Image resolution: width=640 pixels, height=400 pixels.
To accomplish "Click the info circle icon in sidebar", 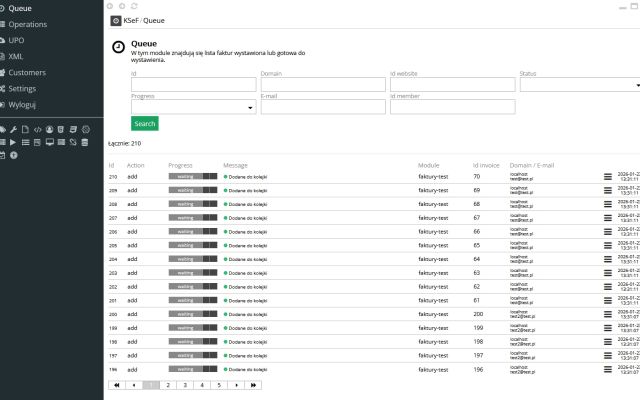I will click(x=14, y=155).
